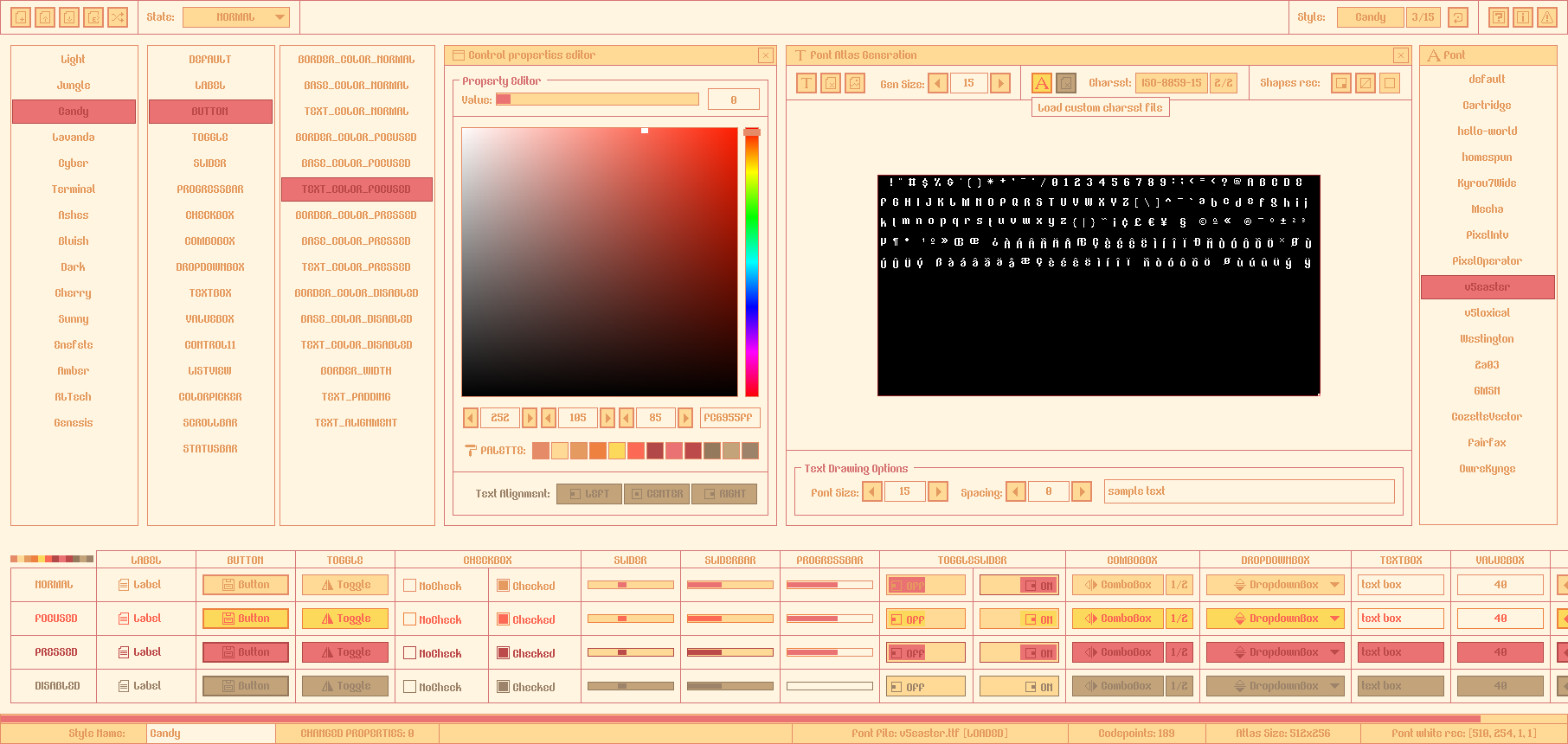Click the reload style arrow icon
Screen dimensions: 1568x744
[x=1458, y=17]
